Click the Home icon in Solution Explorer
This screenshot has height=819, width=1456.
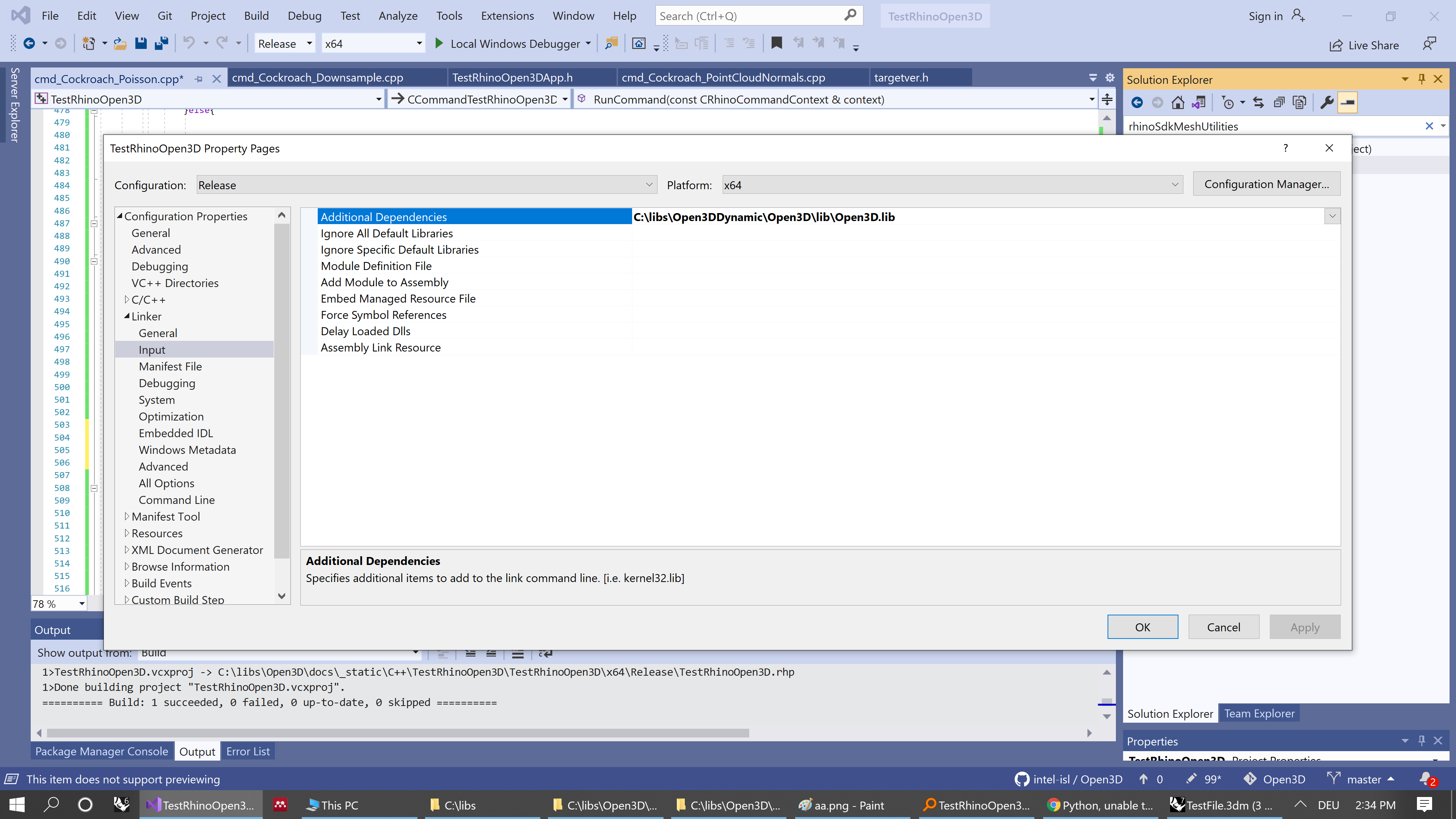(1178, 102)
